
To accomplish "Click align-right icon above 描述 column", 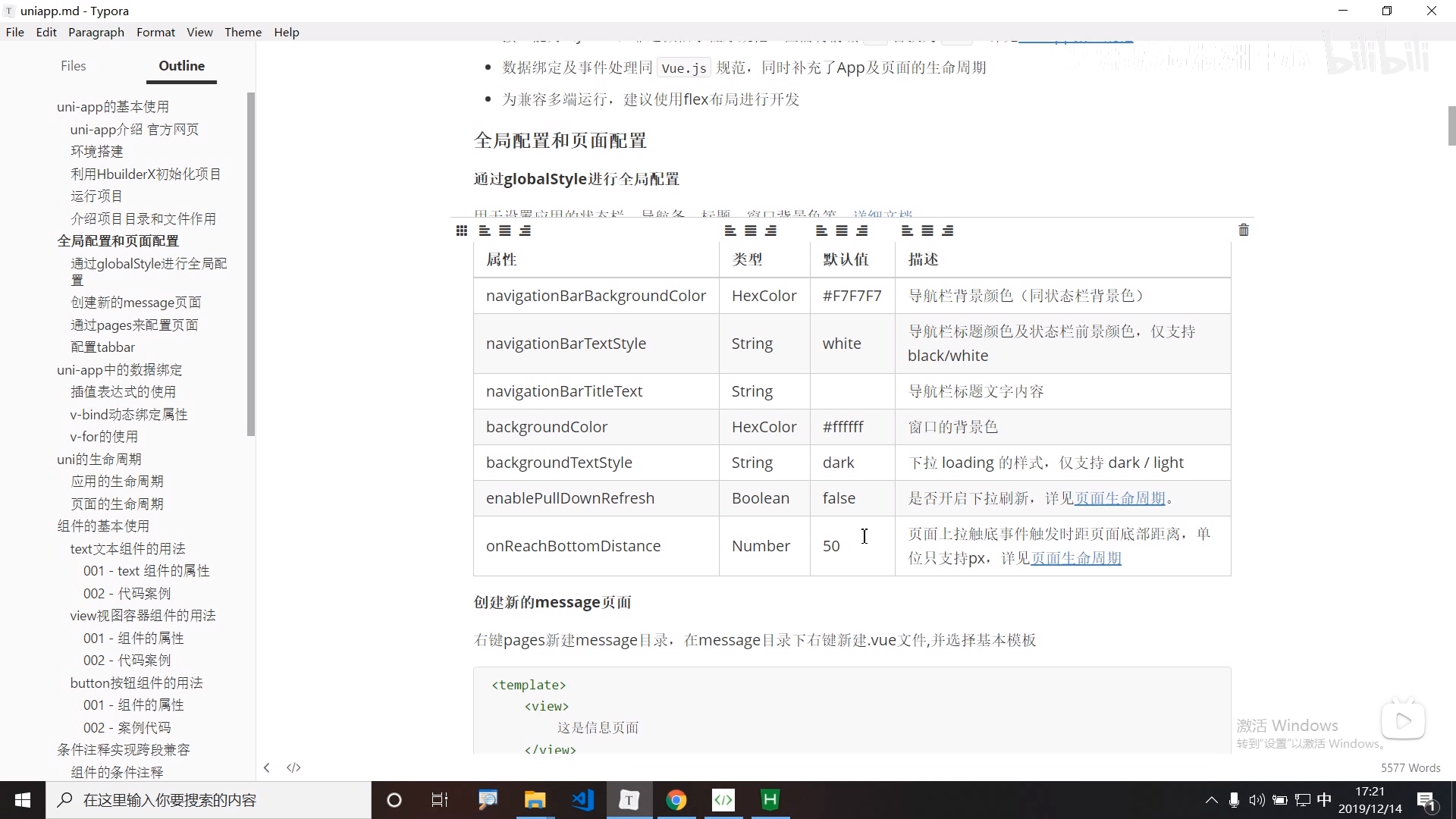I will tap(948, 231).
